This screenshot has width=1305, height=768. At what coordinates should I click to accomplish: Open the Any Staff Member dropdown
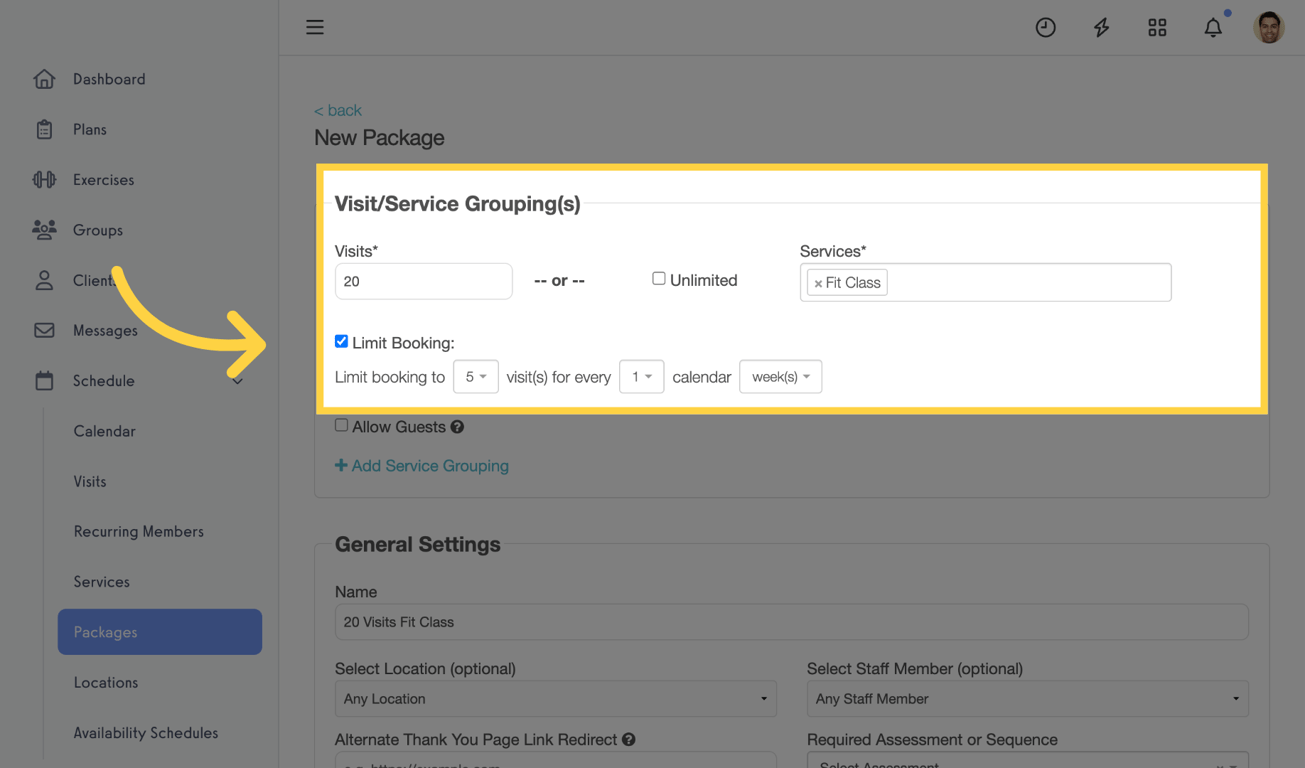tap(1027, 698)
